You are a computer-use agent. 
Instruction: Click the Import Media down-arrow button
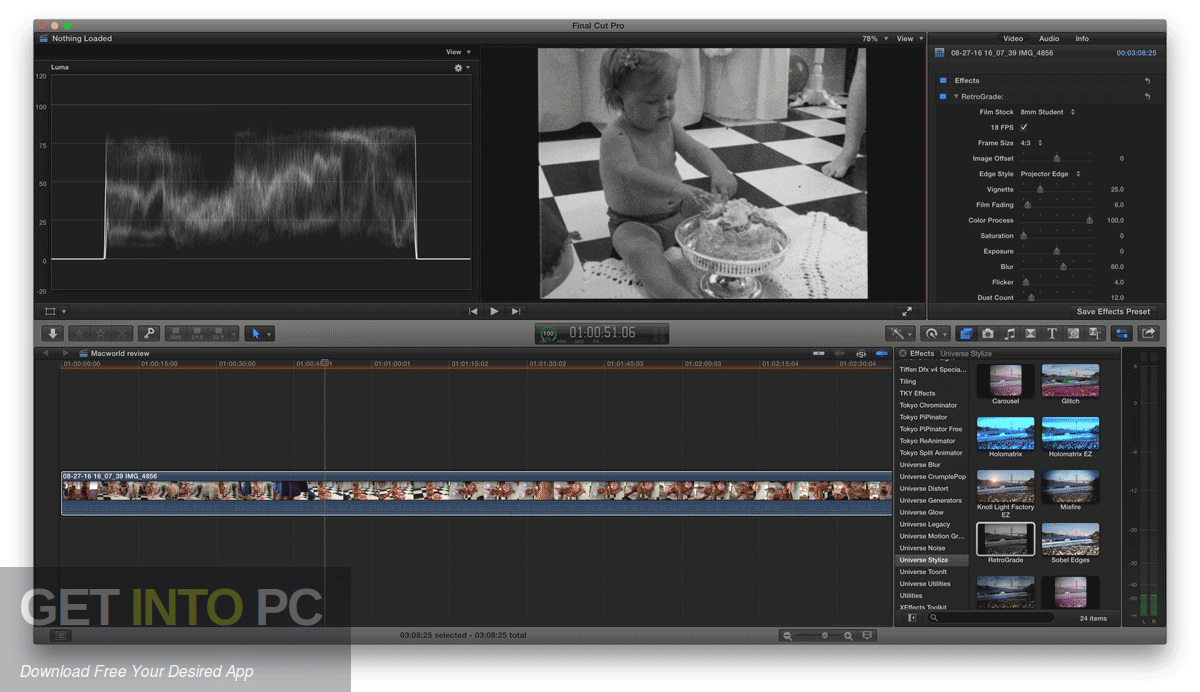[51, 333]
